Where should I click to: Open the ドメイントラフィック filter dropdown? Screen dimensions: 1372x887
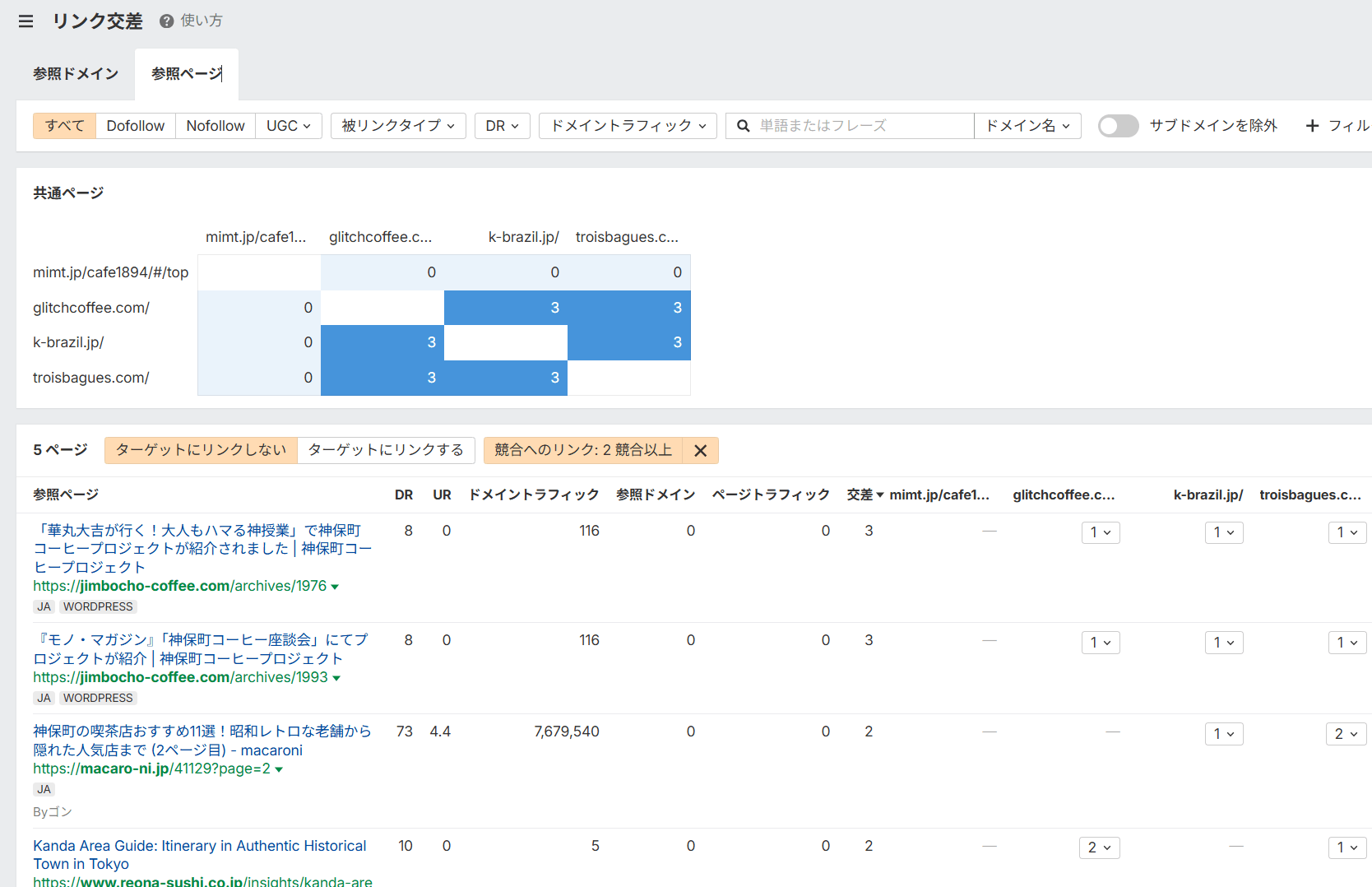tap(628, 126)
